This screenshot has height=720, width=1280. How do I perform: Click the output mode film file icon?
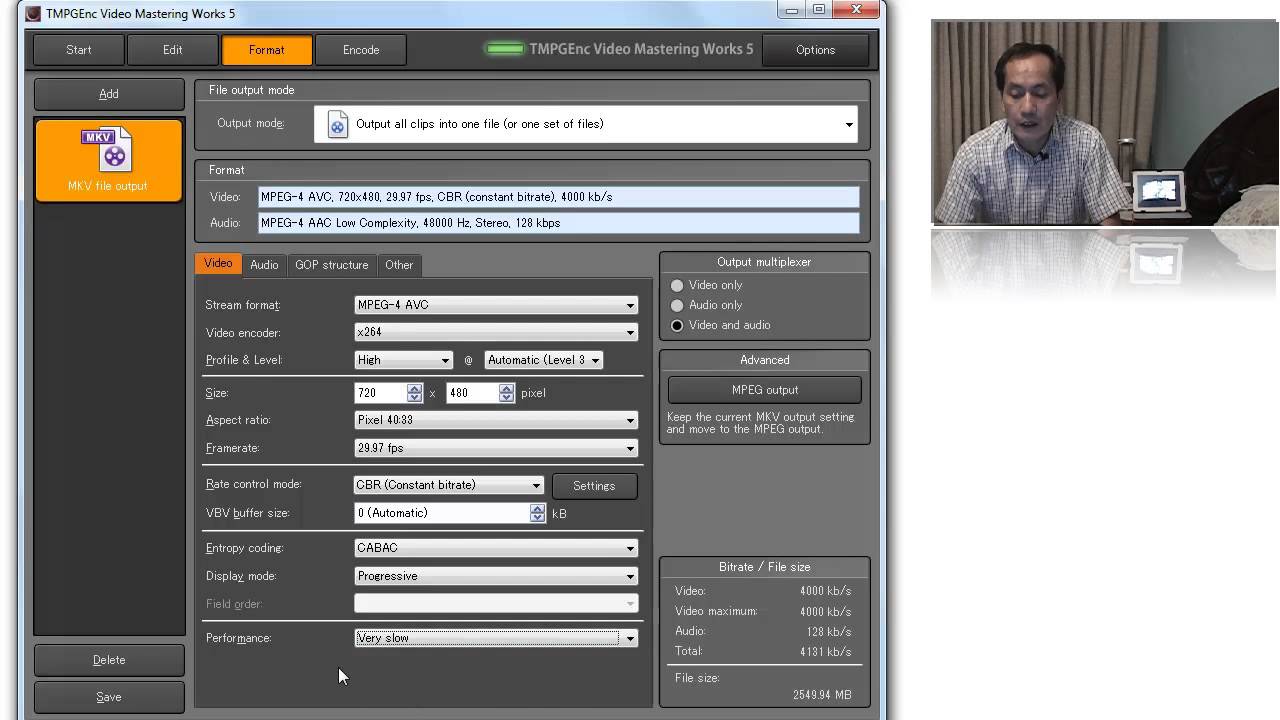point(338,124)
